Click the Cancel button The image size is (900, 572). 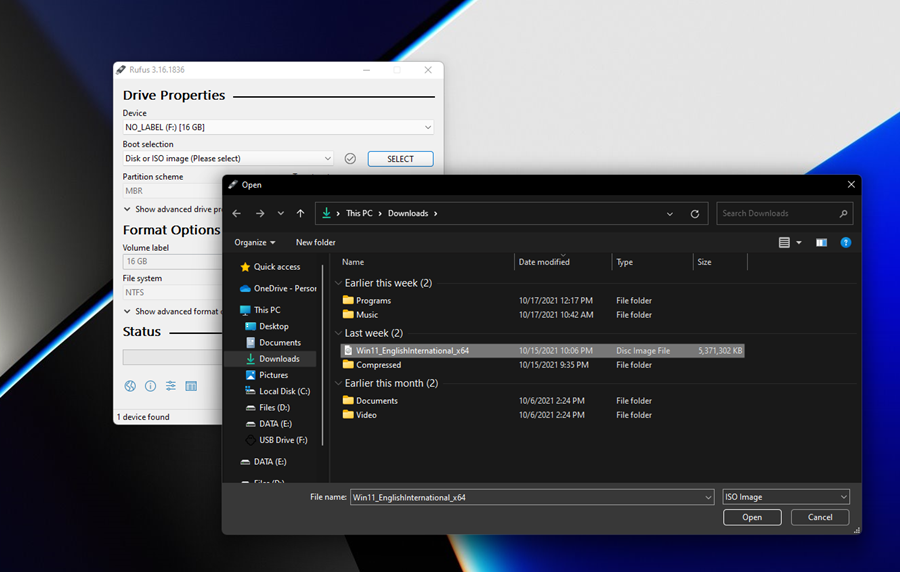pyautogui.click(x=820, y=517)
